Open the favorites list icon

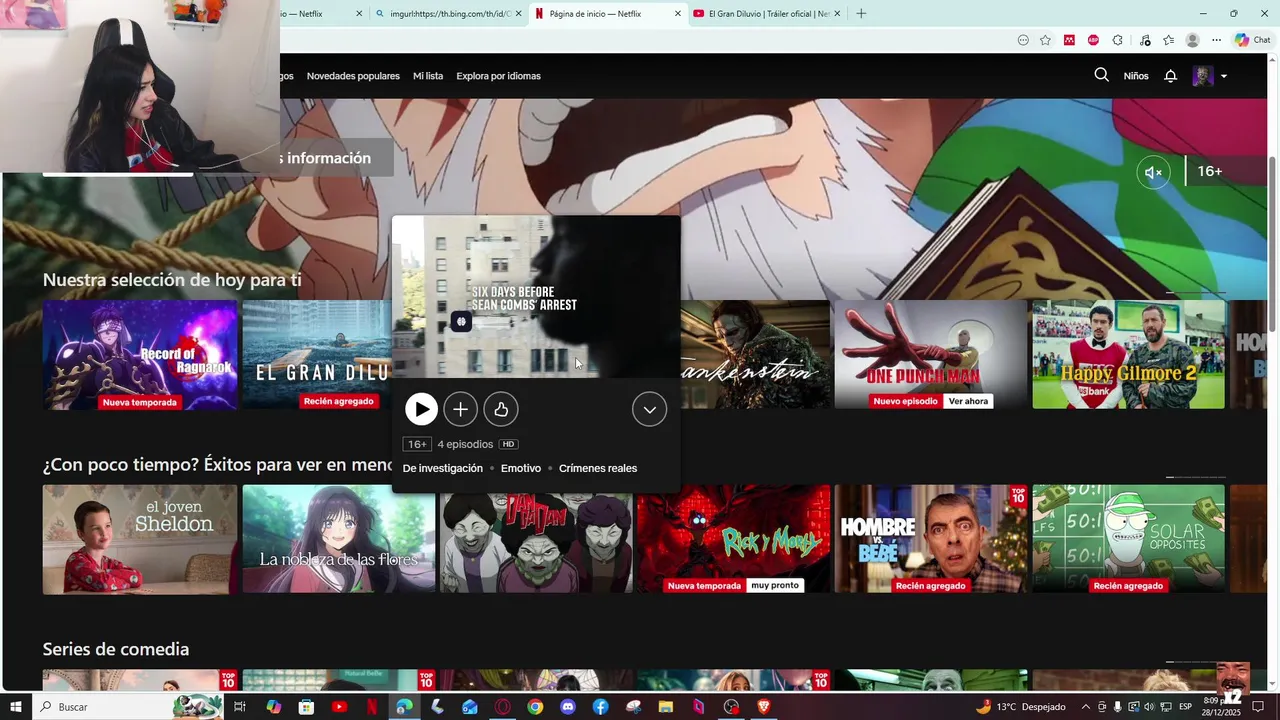tap(1168, 40)
